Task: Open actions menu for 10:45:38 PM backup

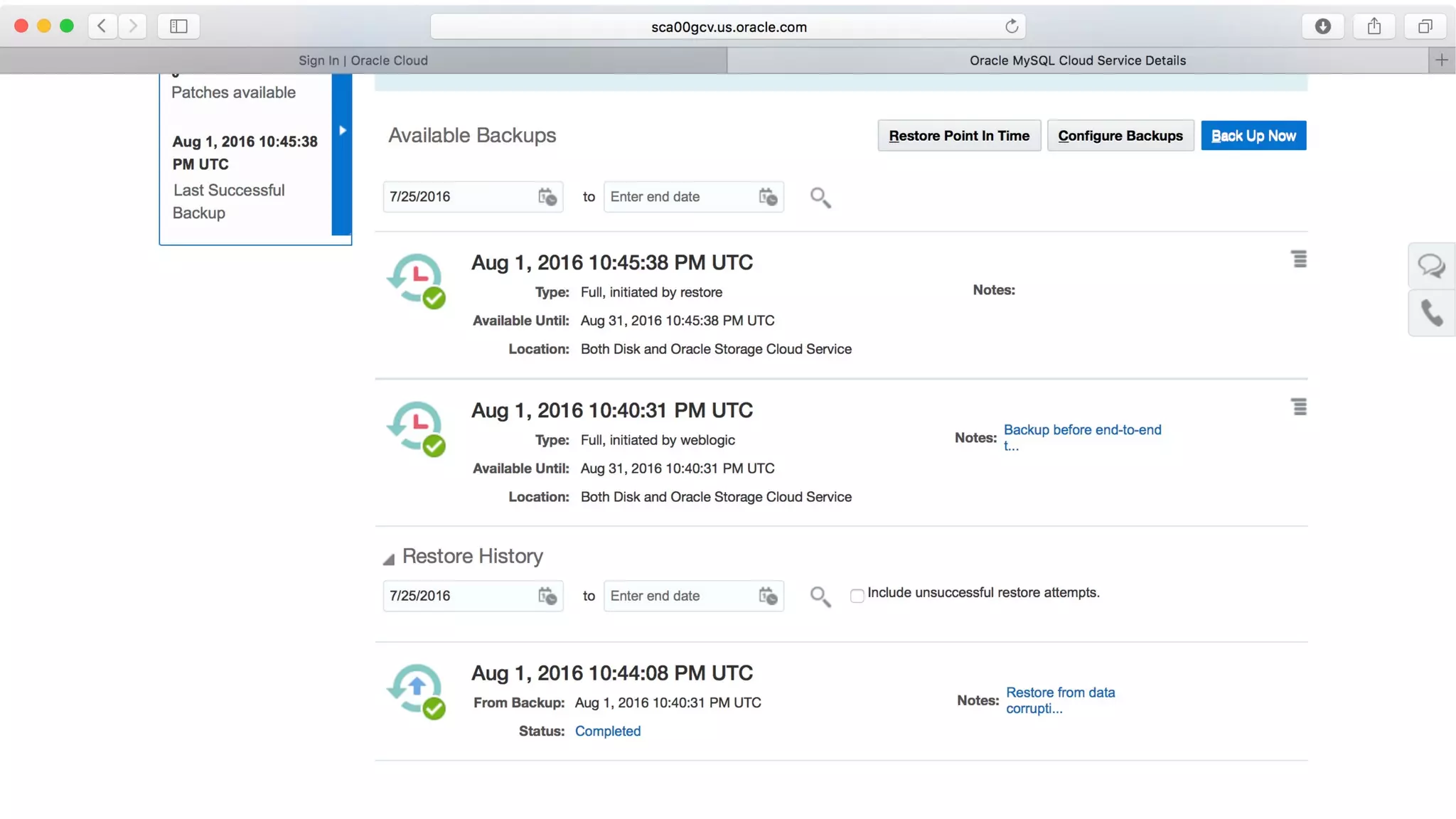Action: click(x=1298, y=259)
